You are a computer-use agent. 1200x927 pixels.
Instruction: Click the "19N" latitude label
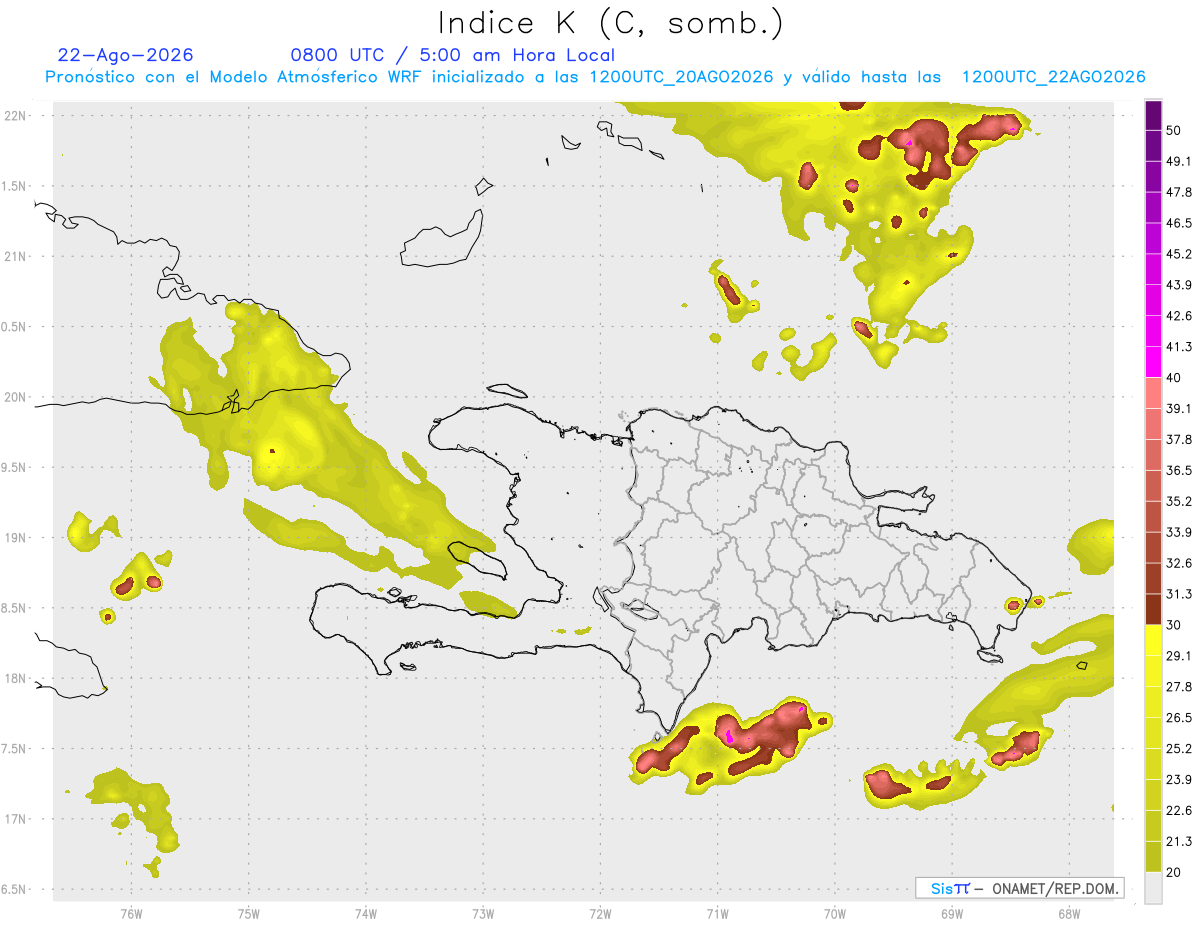tap(15, 537)
